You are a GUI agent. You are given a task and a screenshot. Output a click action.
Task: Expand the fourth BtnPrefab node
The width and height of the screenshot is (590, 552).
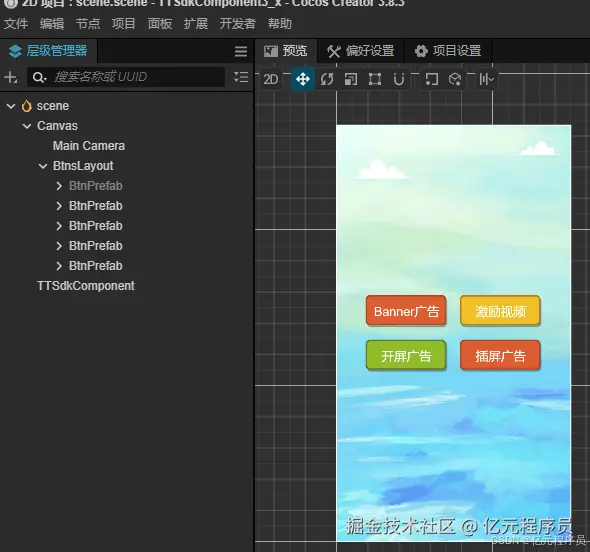[x=59, y=246]
